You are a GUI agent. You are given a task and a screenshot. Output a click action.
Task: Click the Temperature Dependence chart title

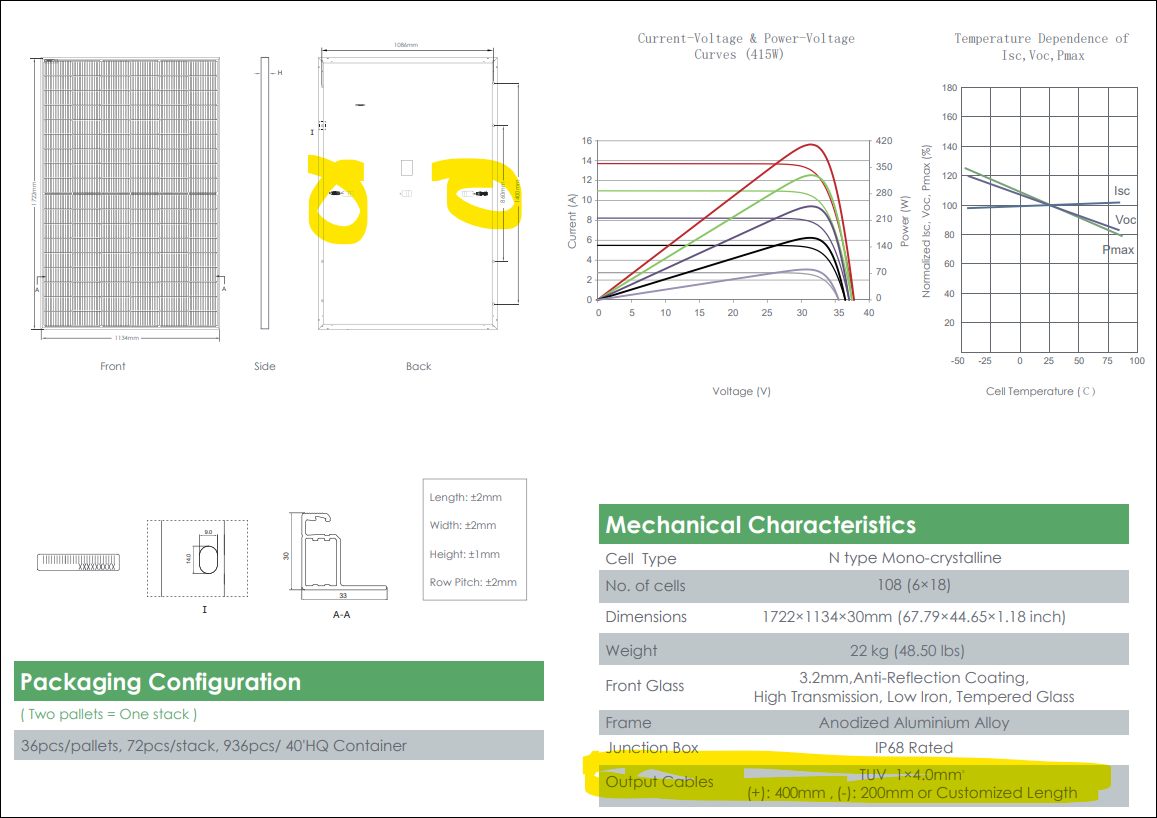pos(1041,46)
